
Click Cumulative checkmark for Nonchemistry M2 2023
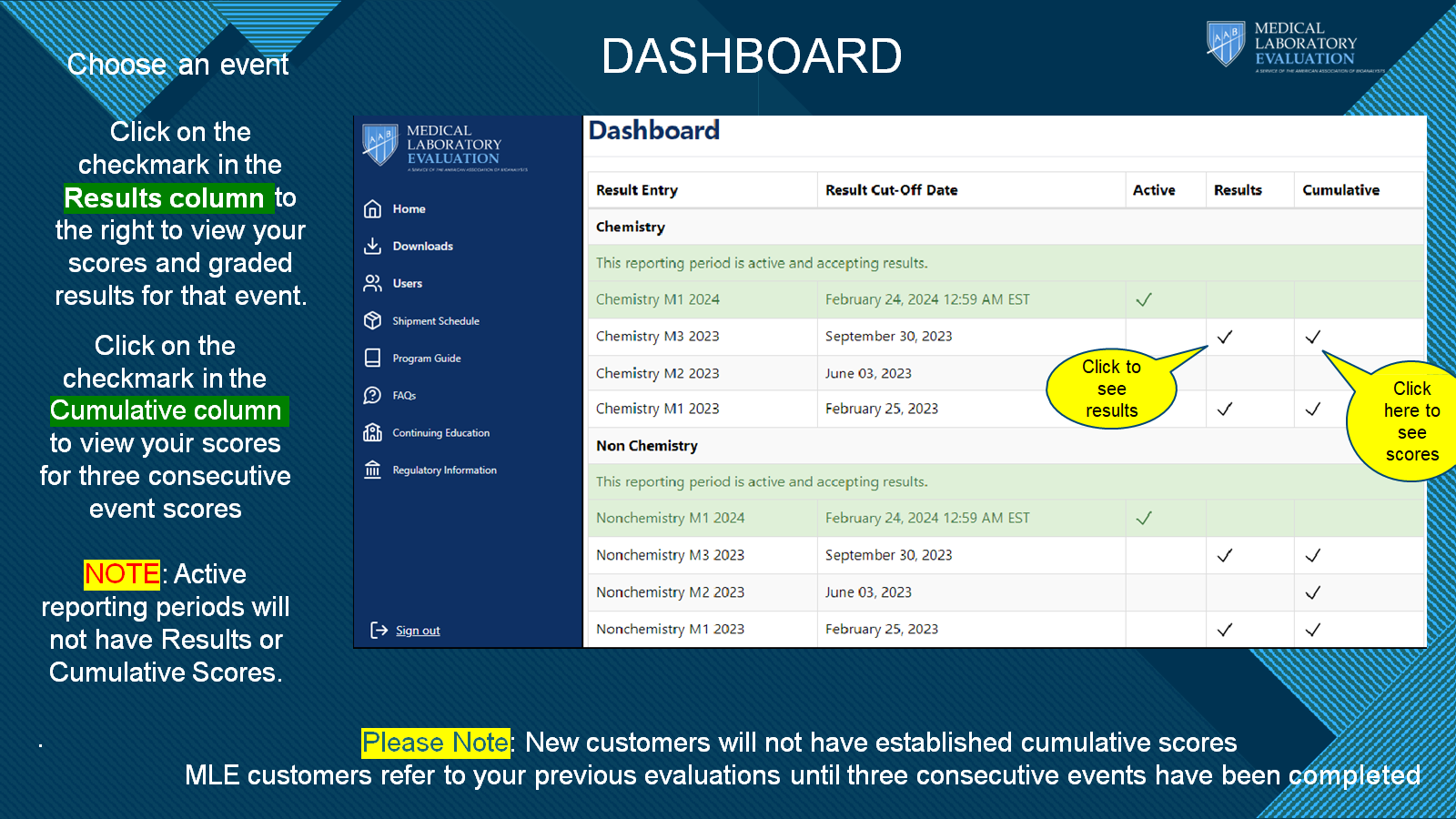pyautogui.click(x=1312, y=592)
